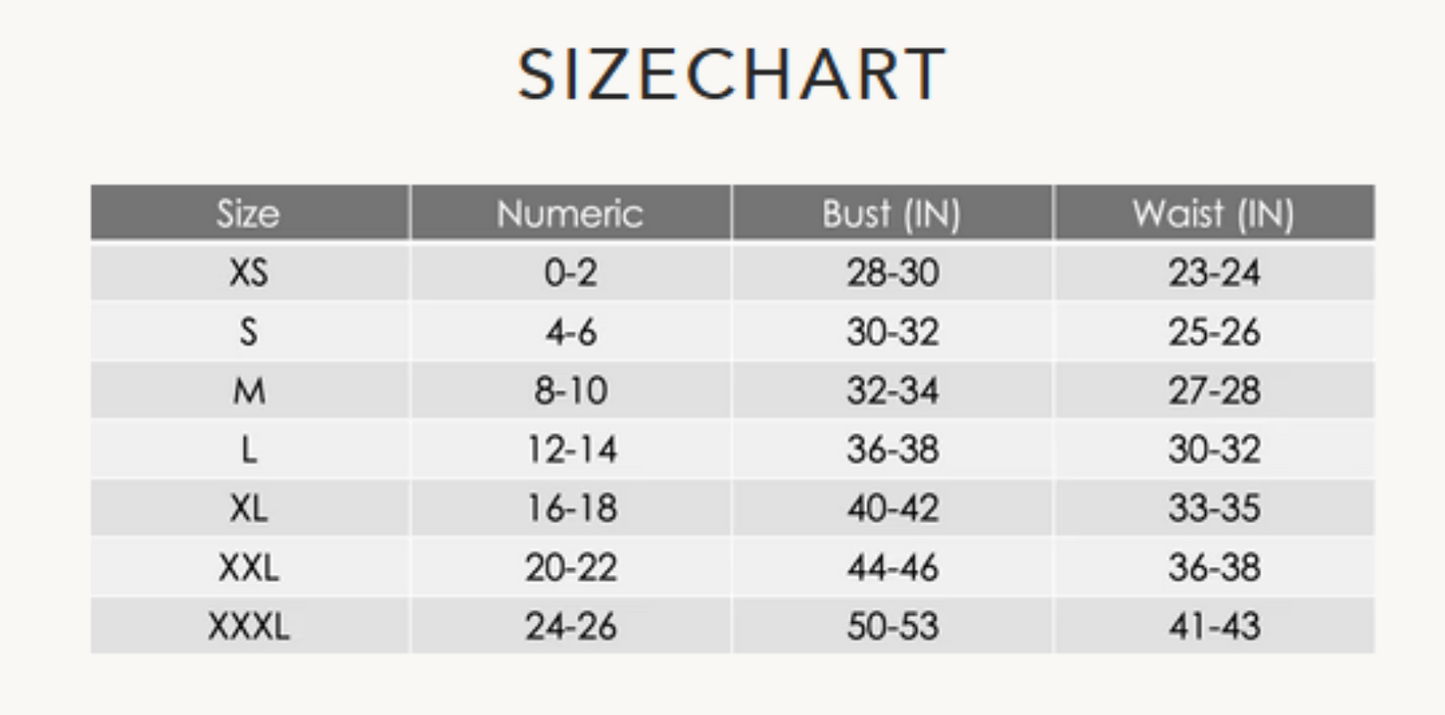Click the Size column header

[248, 214]
